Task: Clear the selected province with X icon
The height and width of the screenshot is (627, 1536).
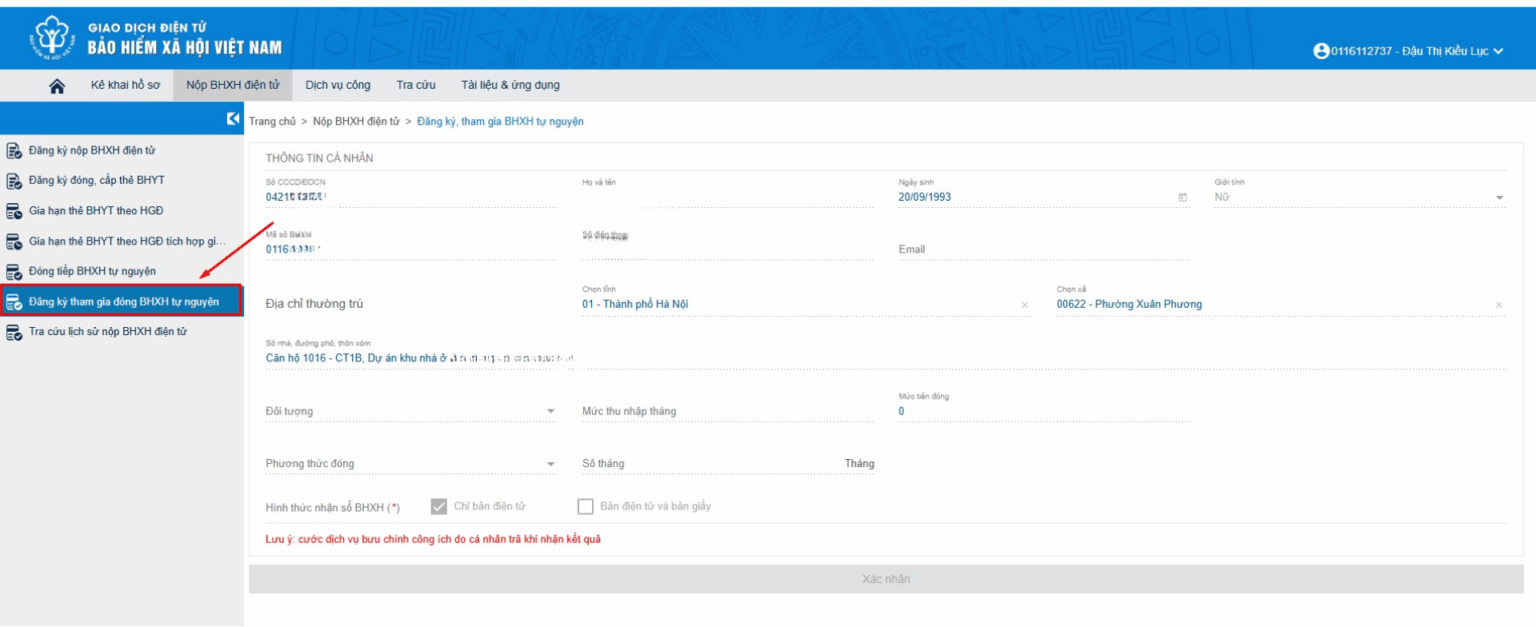Action: 1024,305
